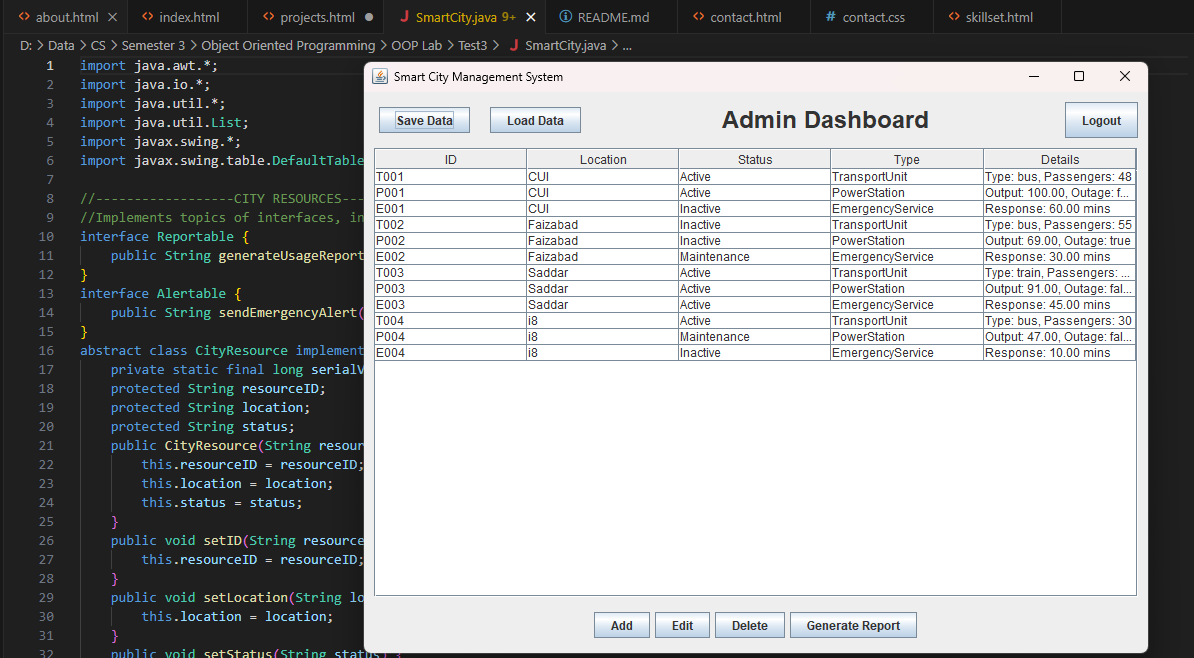Click the Maintenance status in row P004
1194x658 pixels.
755,337
